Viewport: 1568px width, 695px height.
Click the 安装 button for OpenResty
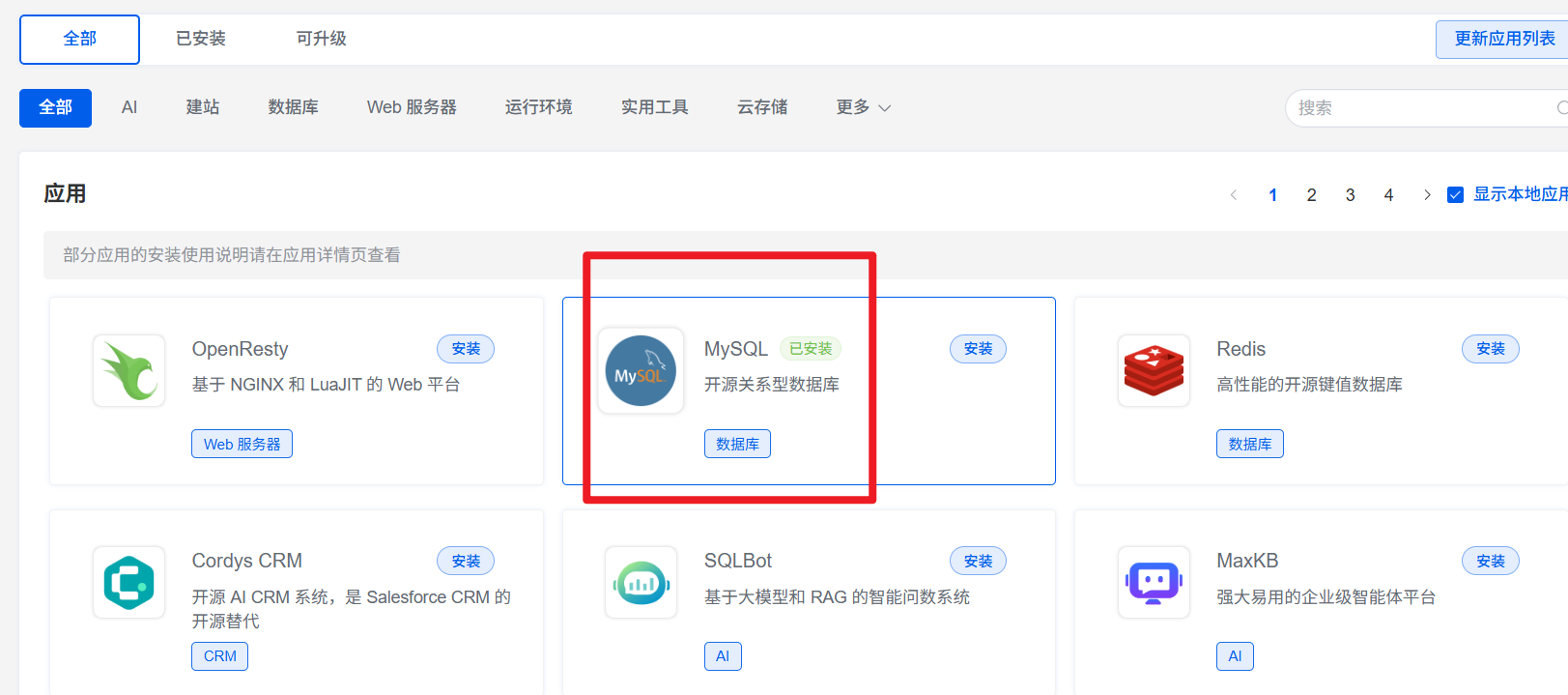pos(466,349)
